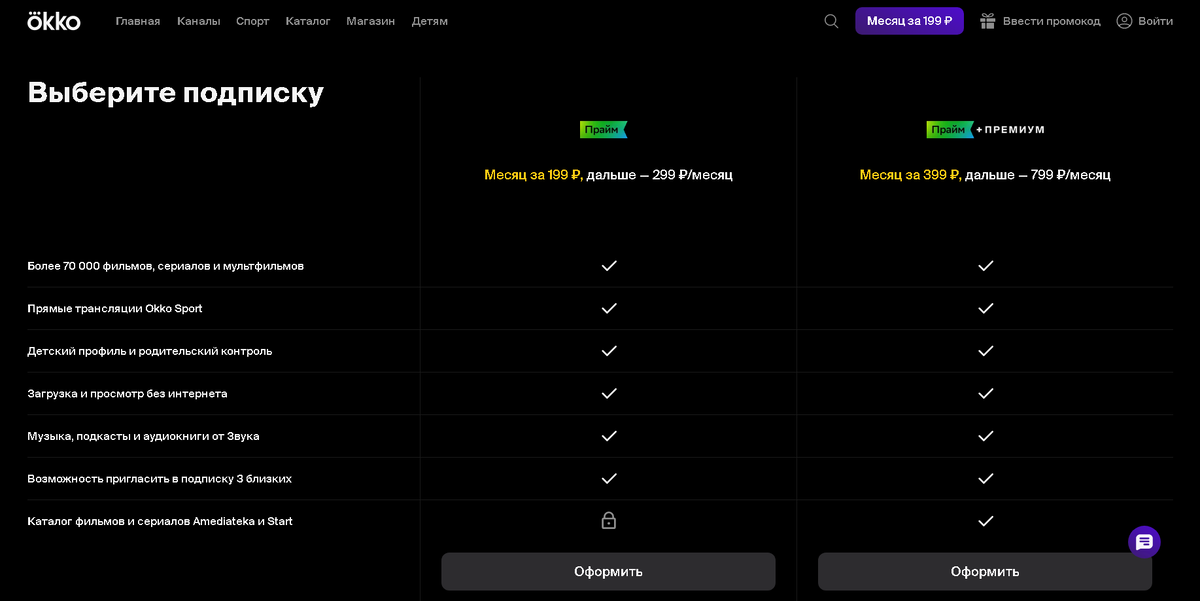The height and width of the screenshot is (601, 1200).
Task: Click Ввести промокод link
Action: pos(1052,21)
